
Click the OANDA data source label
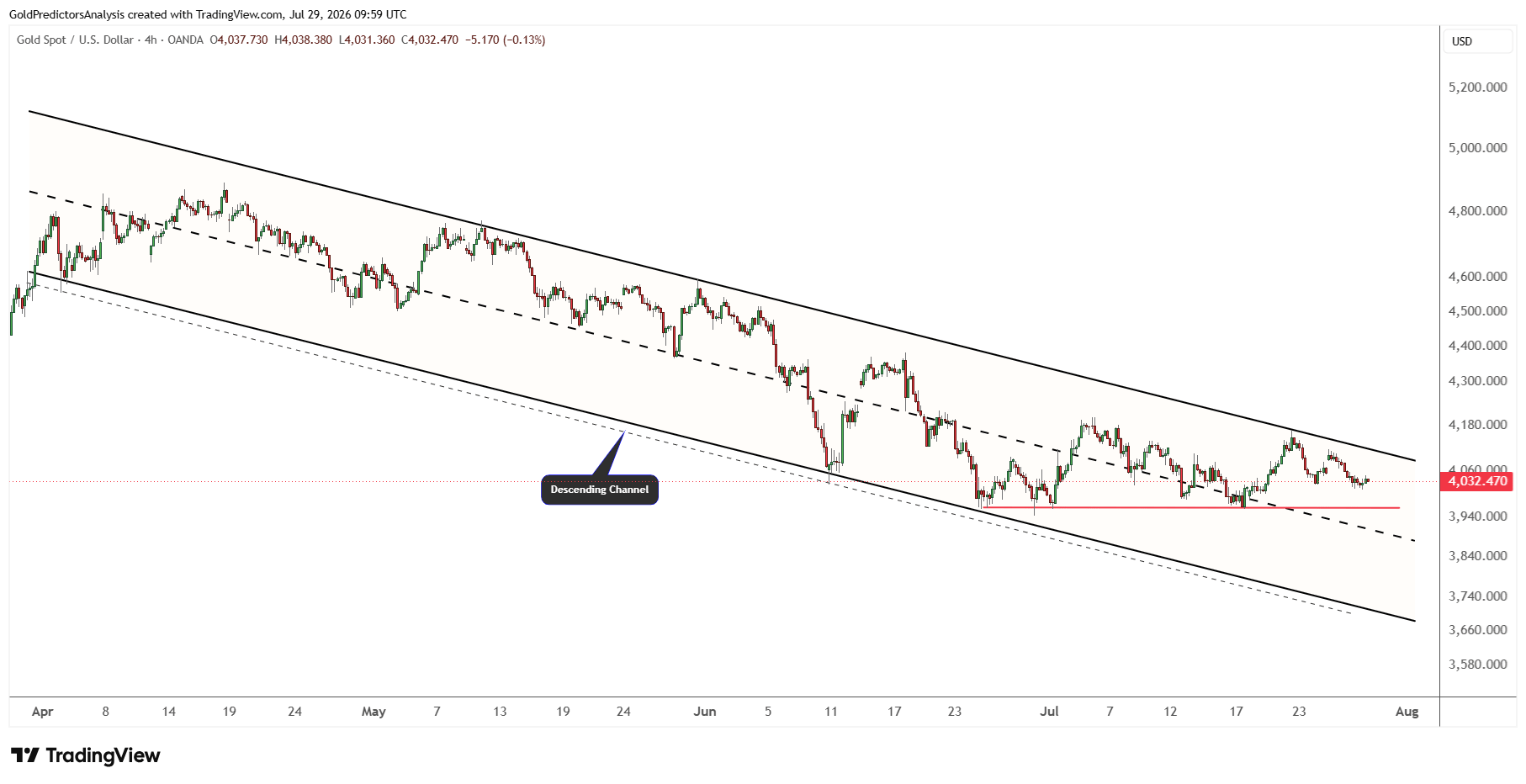point(185,40)
